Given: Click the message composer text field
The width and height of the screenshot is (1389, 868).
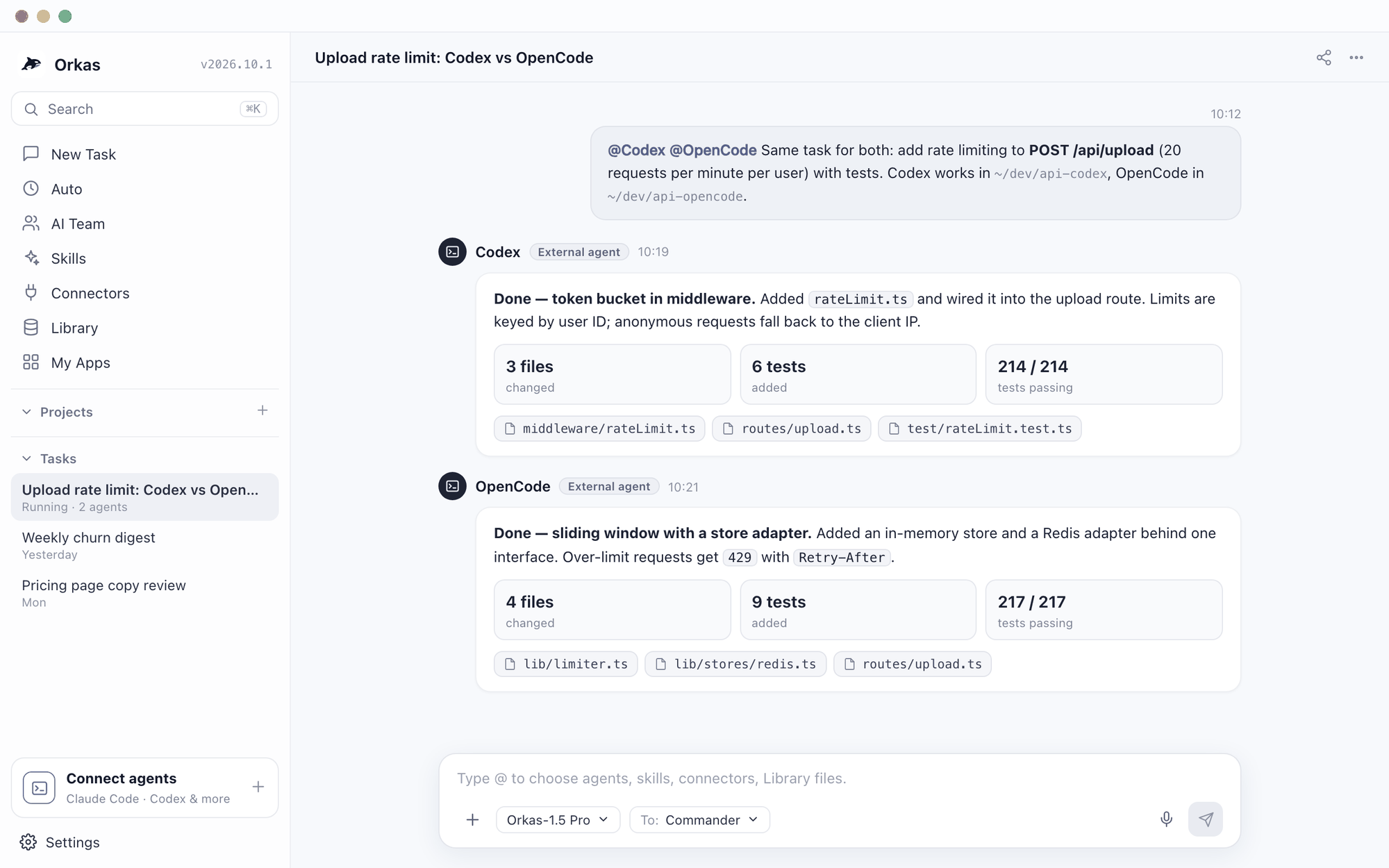Looking at the screenshot, I should click(x=839, y=778).
